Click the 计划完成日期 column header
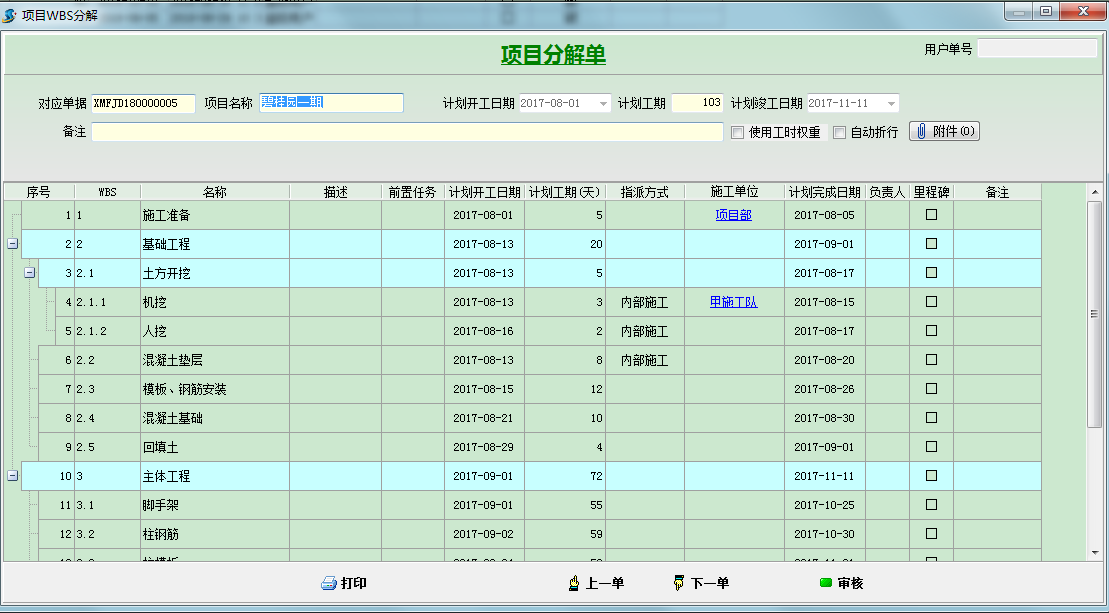Screen dimensions: 1109x613 (824, 192)
